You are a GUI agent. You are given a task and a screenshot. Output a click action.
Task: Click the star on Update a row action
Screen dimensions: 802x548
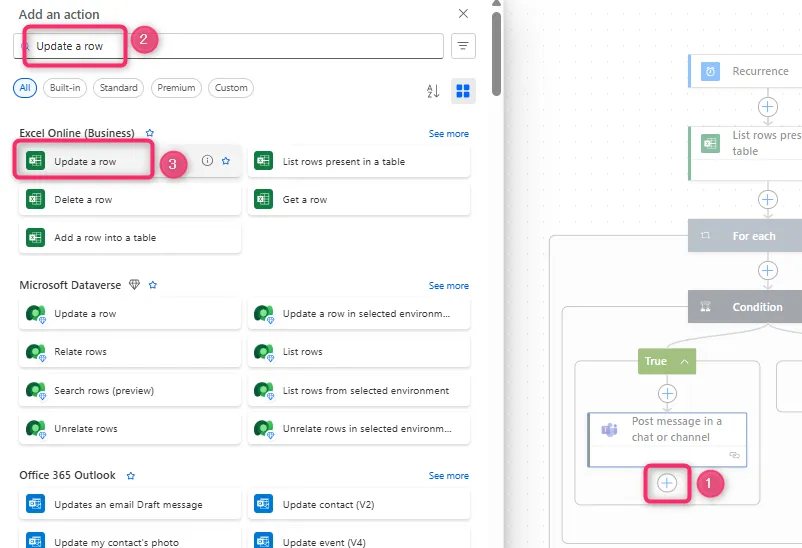tap(226, 161)
